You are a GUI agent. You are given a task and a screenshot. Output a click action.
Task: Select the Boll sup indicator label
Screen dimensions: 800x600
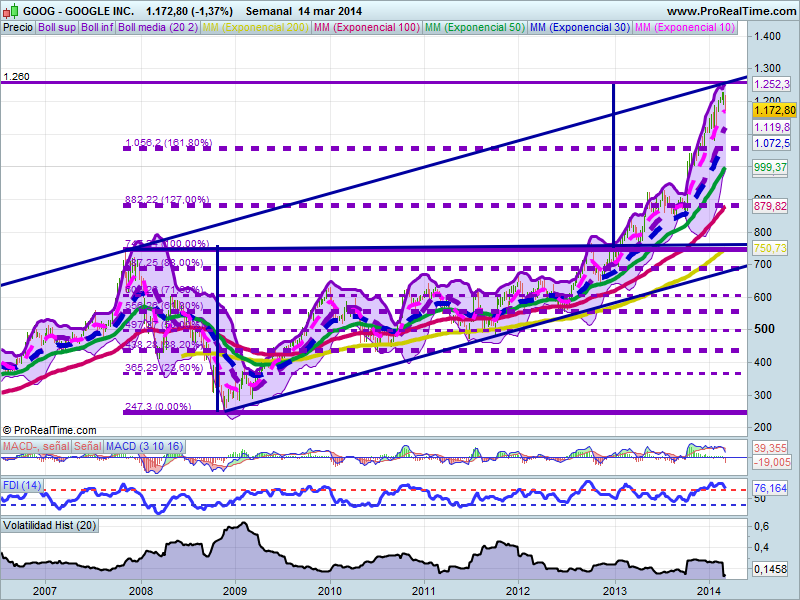[57, 28]
